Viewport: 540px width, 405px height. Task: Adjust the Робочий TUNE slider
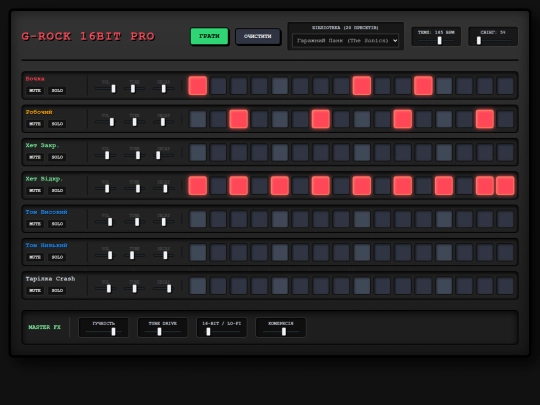pyautogui.click(x=134, y=122)
